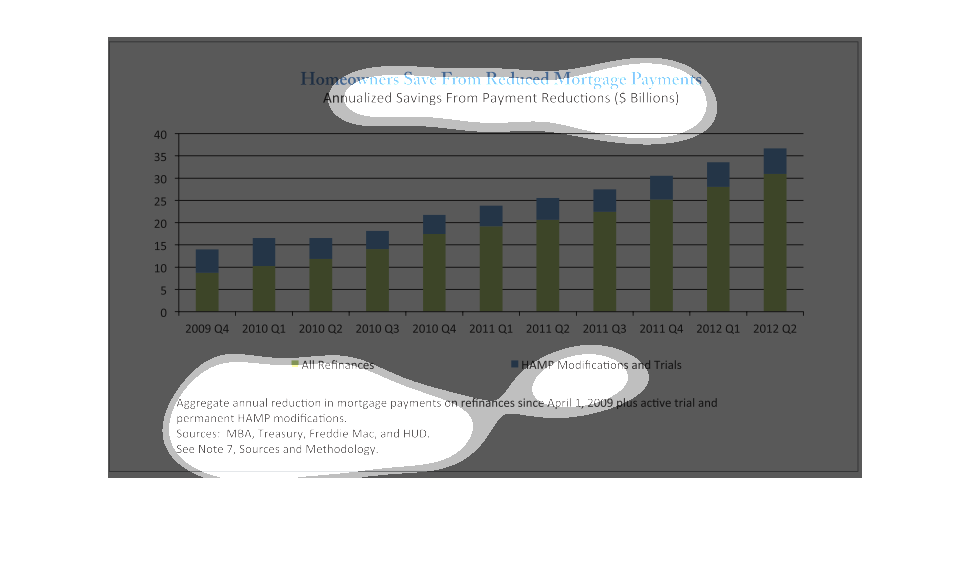Viewport: 970px width, 572px height.
Task: Select the green refinances bar for 2010 Q3
Action: tap(377, 280)
